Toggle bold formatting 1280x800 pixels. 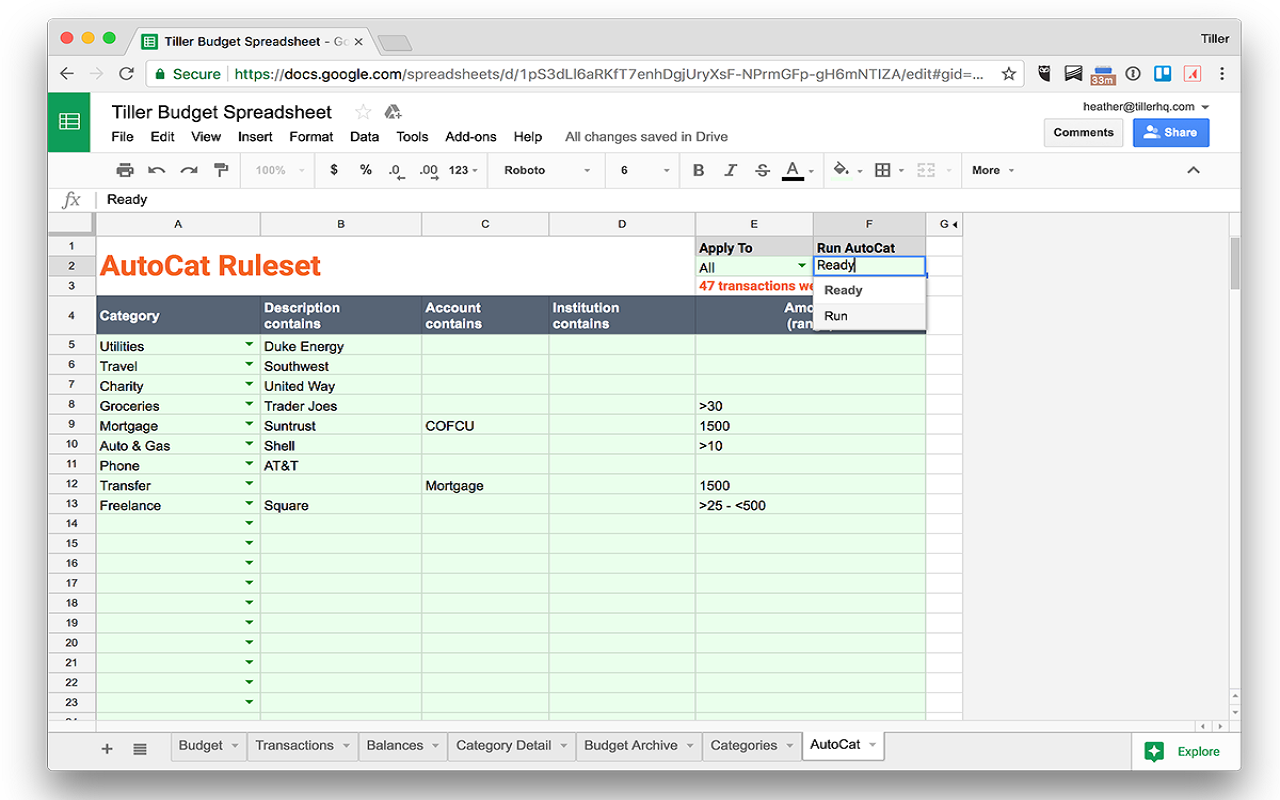[699, 170]
